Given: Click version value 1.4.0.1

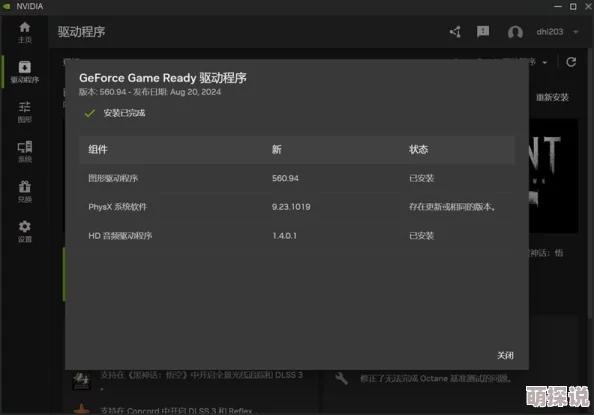Looking at the screenshot, I should pyautogui.click(x=284, y=236).
